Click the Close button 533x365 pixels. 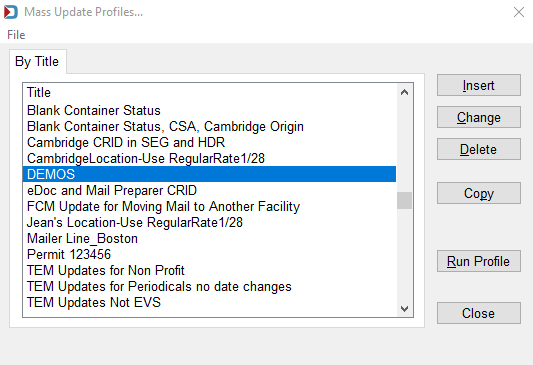[479, 313]
